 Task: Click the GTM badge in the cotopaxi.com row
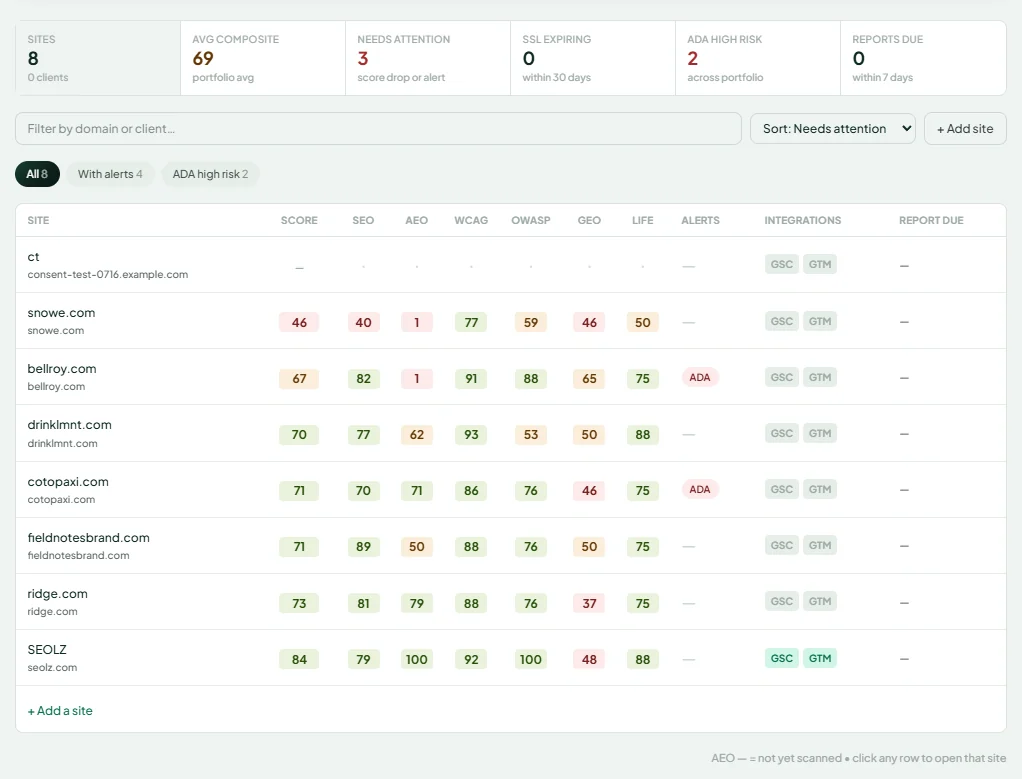tap(820, 490)
